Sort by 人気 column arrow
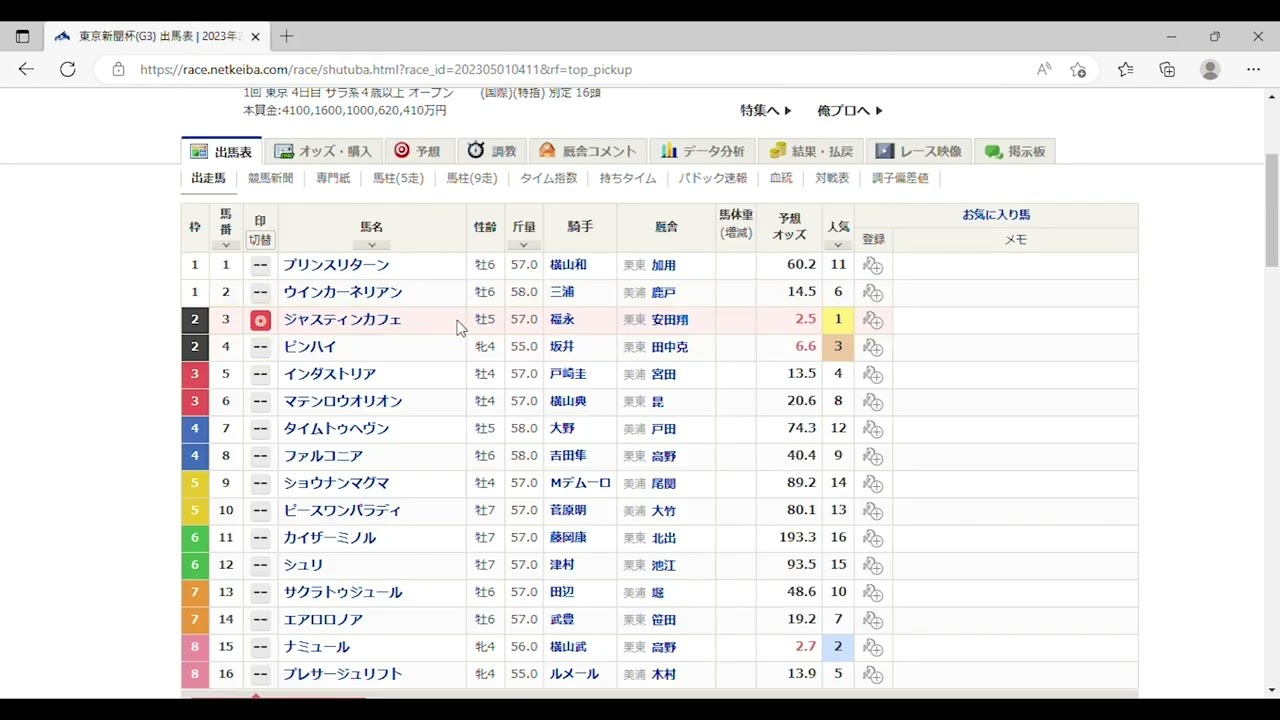 [838, 245]
